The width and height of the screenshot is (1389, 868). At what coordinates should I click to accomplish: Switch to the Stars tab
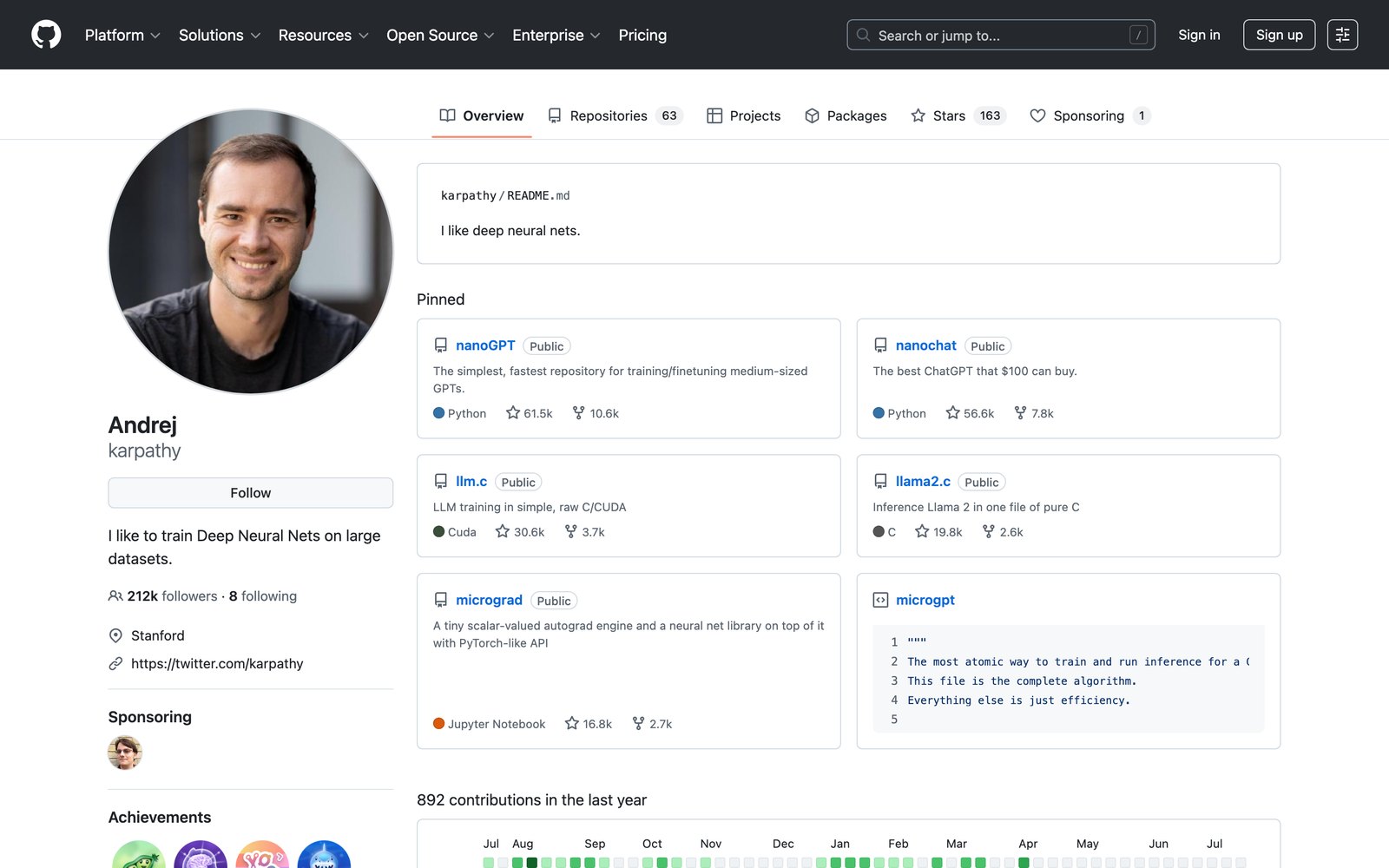coord(958,115)
